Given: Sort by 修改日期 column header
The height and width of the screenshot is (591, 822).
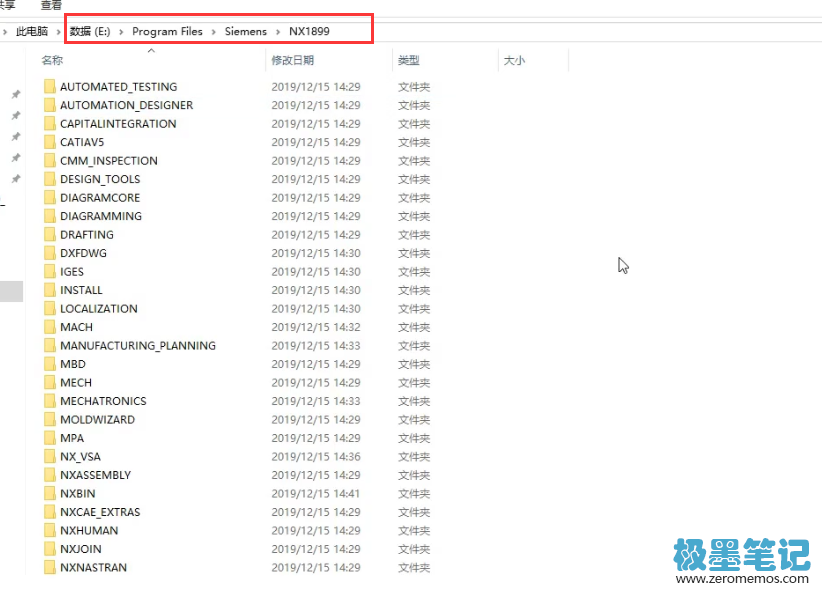Looking at the screenshot, I should click(293, 60).
